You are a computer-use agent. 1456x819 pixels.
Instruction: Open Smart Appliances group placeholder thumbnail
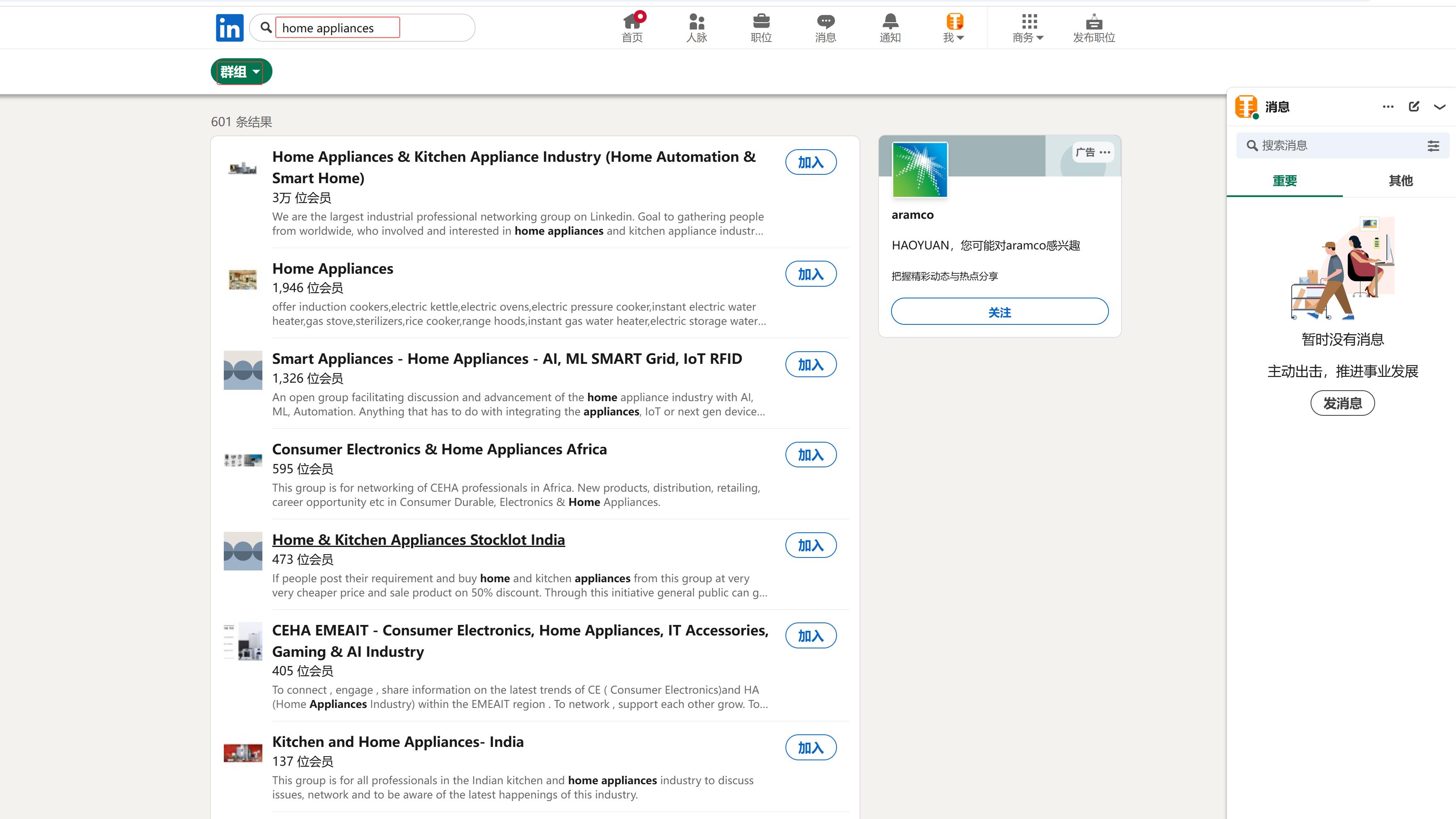(x=243, y=370)
